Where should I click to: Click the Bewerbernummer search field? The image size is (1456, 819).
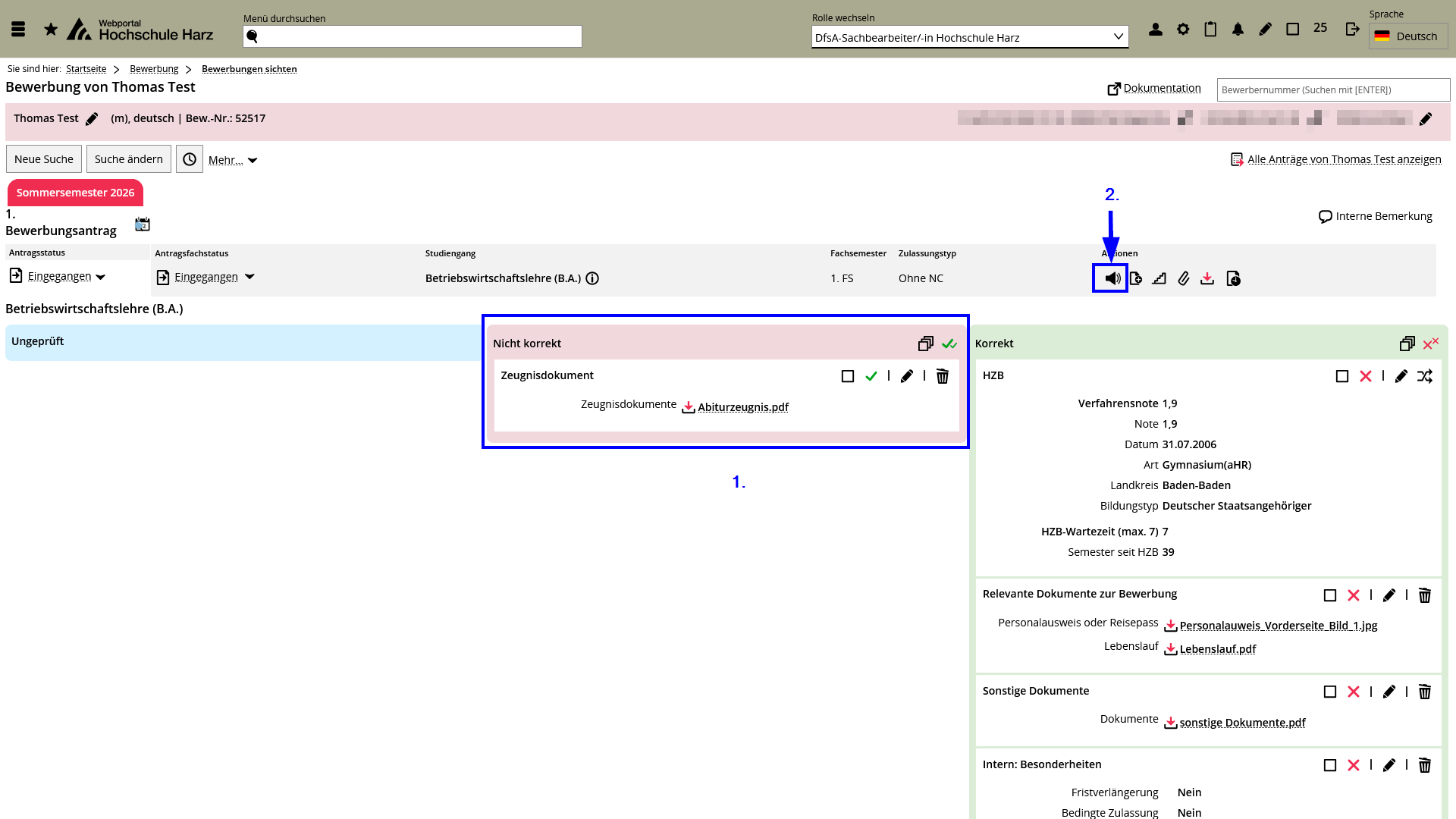[x=1332, y=89]
